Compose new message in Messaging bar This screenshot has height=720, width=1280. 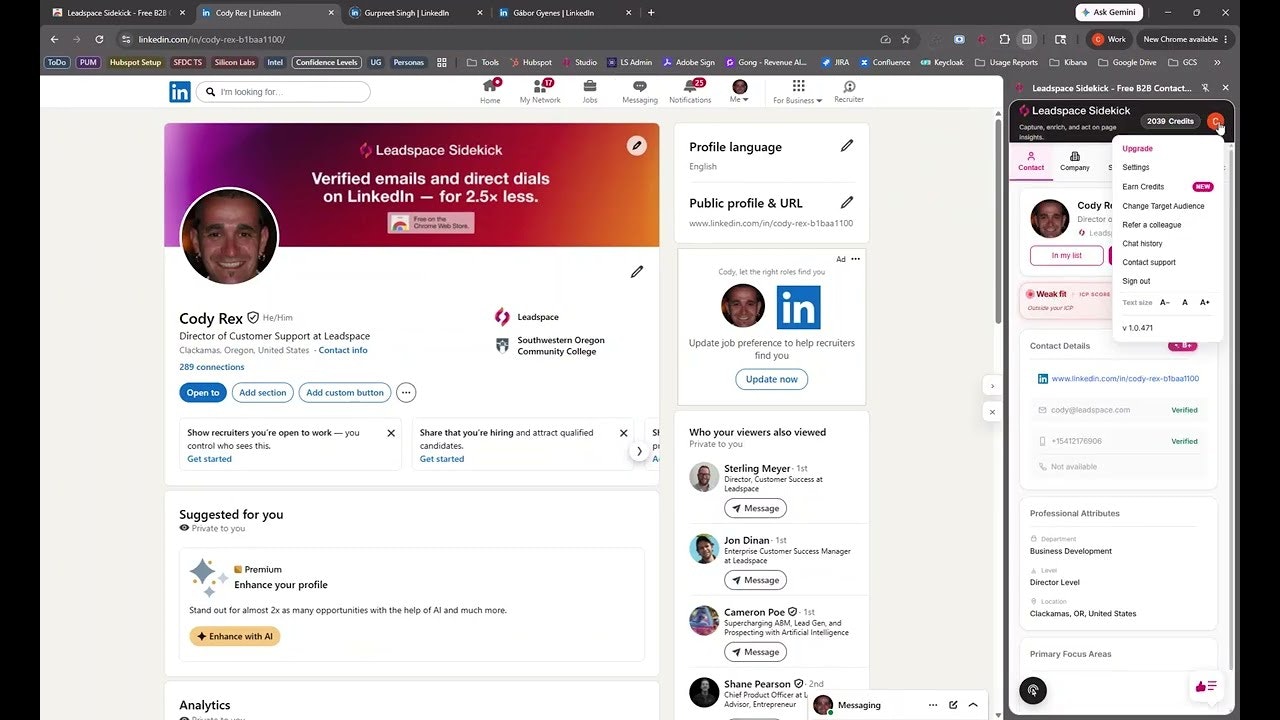point(953,705)
